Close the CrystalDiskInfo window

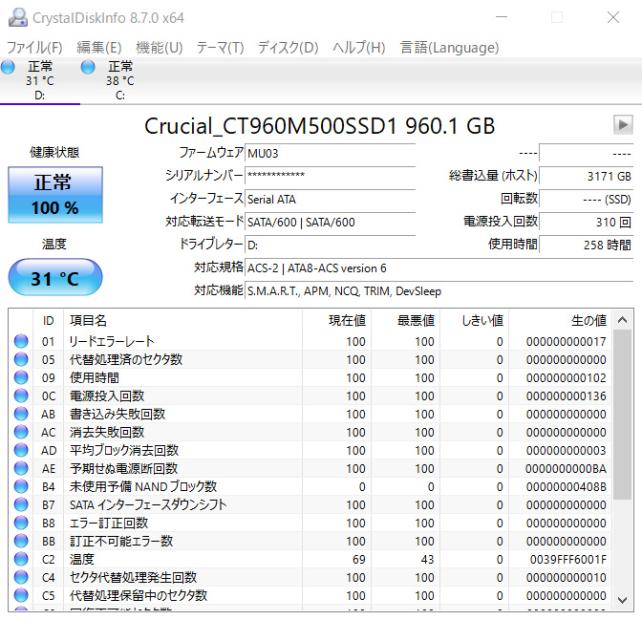coord(613,17)
